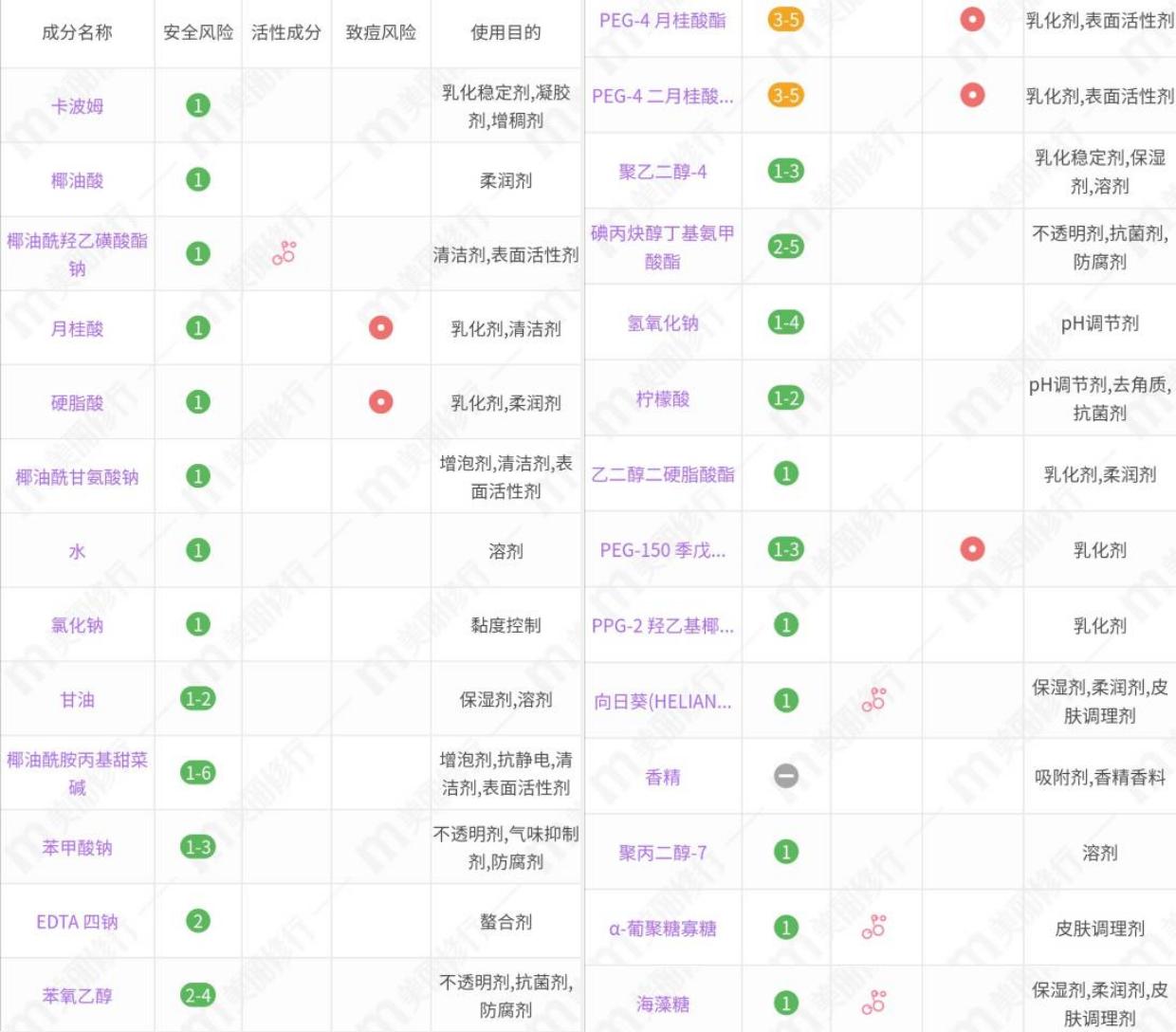This screenshot has width=1176, height=1032.
Task: Open the 卡波姆 ingredient link
Action: (x=77, y=106)
